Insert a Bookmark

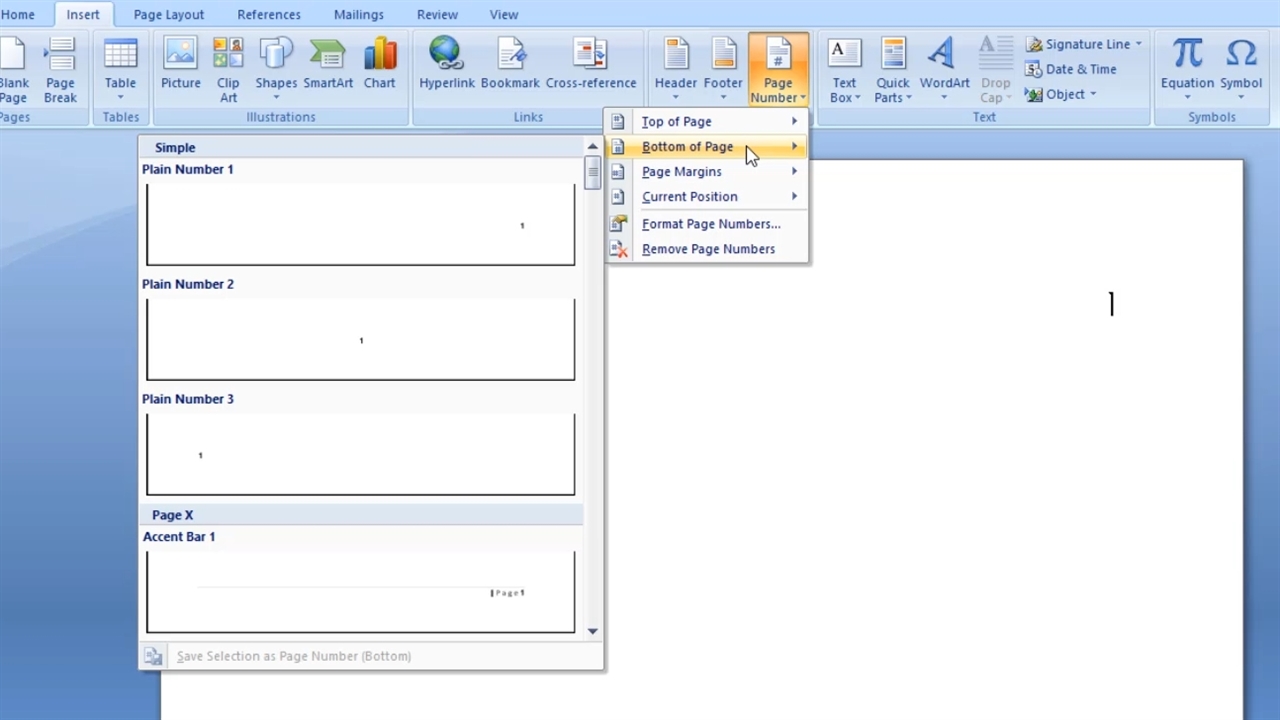pos(510,66)
